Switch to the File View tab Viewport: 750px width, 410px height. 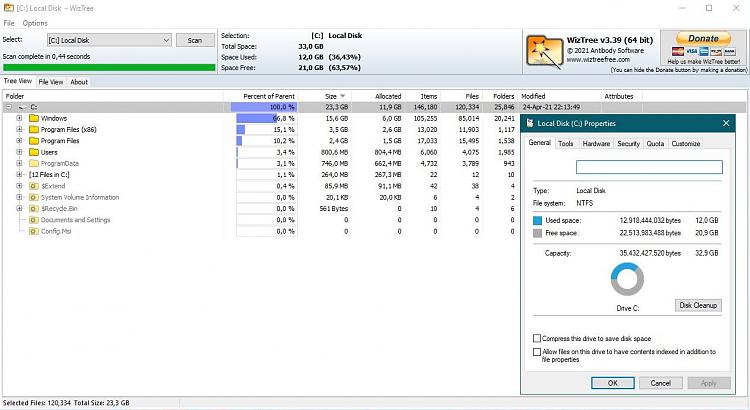click(x=51, y=82)
